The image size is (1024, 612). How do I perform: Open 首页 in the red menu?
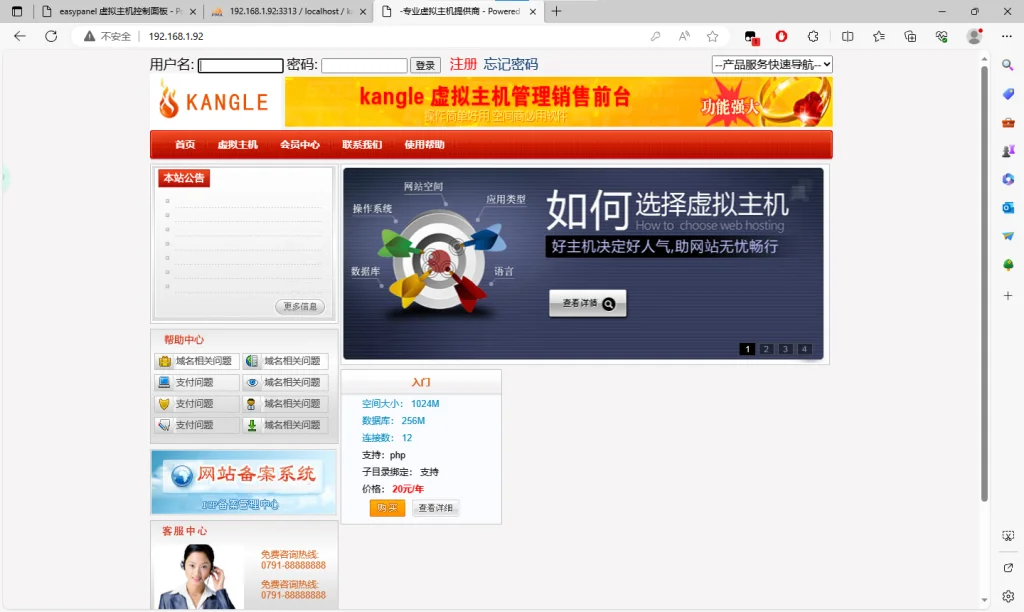click(x=185, y=144)
